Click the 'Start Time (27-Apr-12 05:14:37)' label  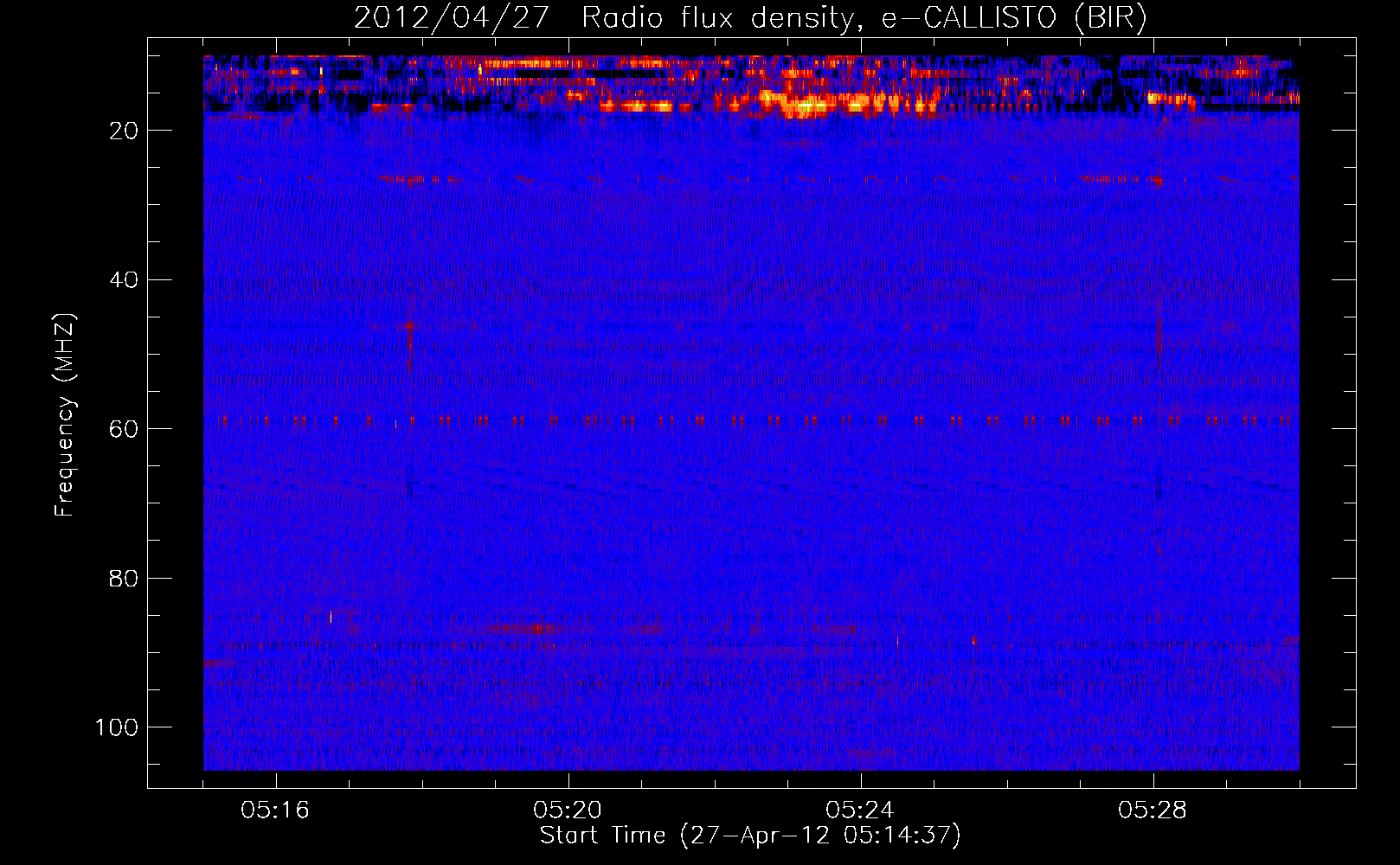750,836
